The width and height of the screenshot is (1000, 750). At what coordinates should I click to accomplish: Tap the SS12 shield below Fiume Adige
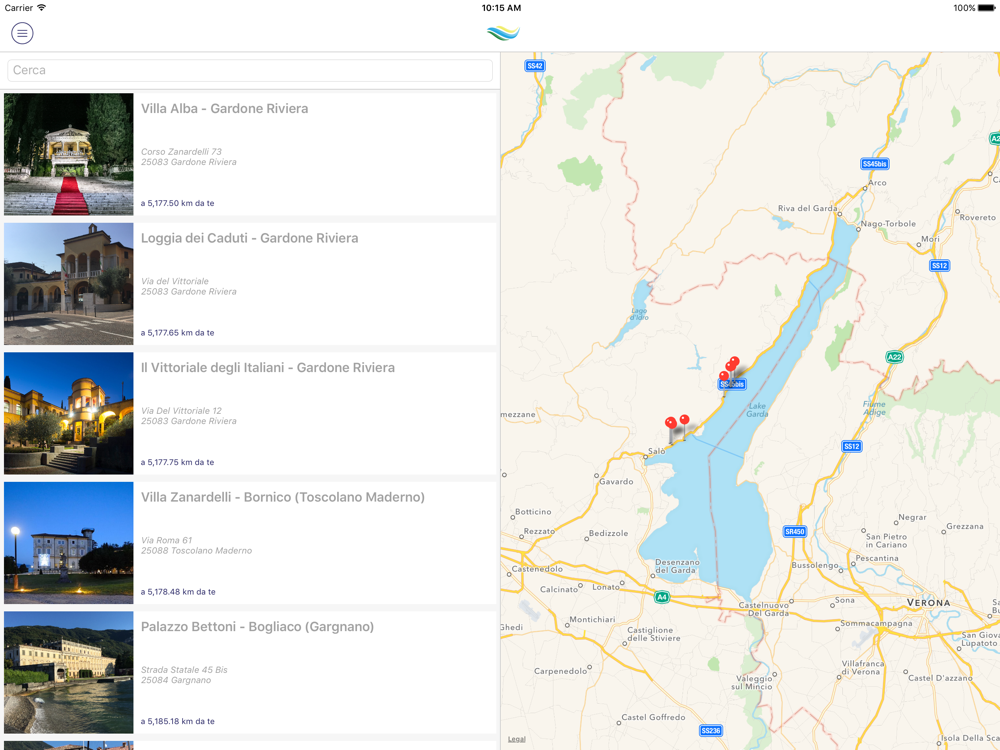(x=852, y=446)
